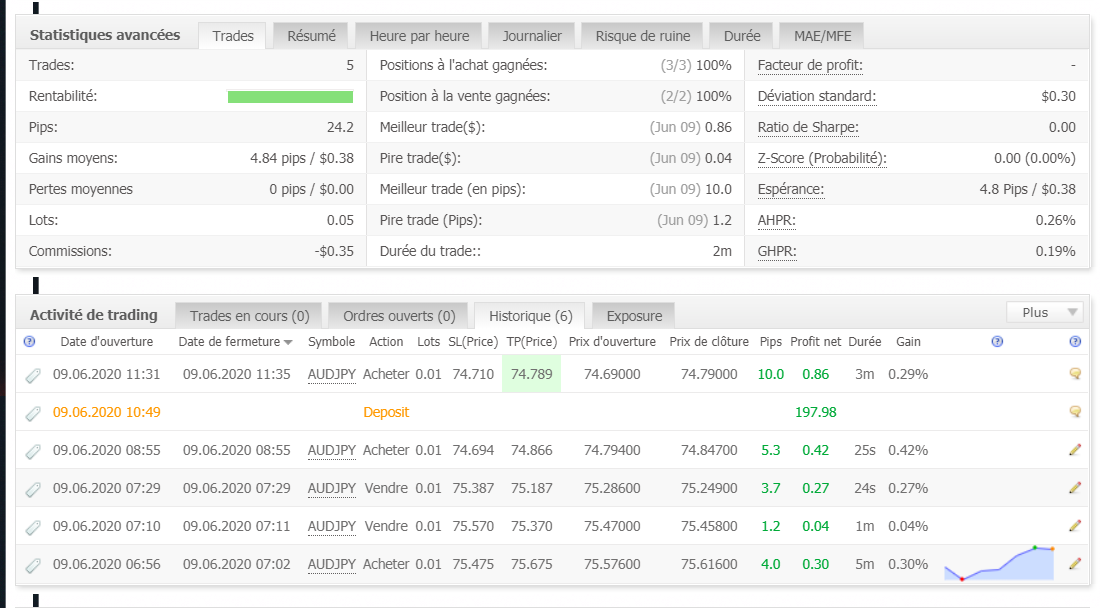Click the help icon right of Gain column
The height and width of the screenshot is (608, 1100).
(x=997, y=342)
